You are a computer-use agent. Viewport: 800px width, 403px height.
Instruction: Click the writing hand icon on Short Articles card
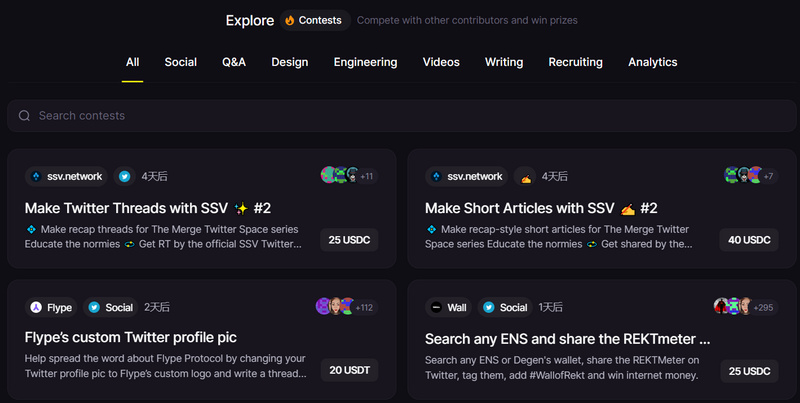[x=525, y=177]
